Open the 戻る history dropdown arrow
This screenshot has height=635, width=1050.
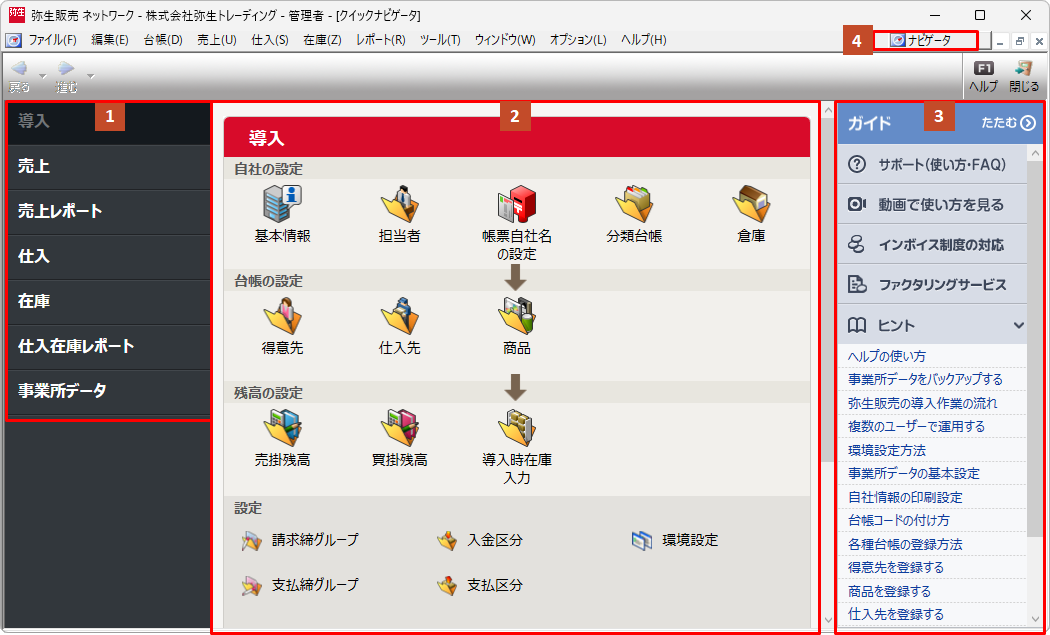pos(42,75)
